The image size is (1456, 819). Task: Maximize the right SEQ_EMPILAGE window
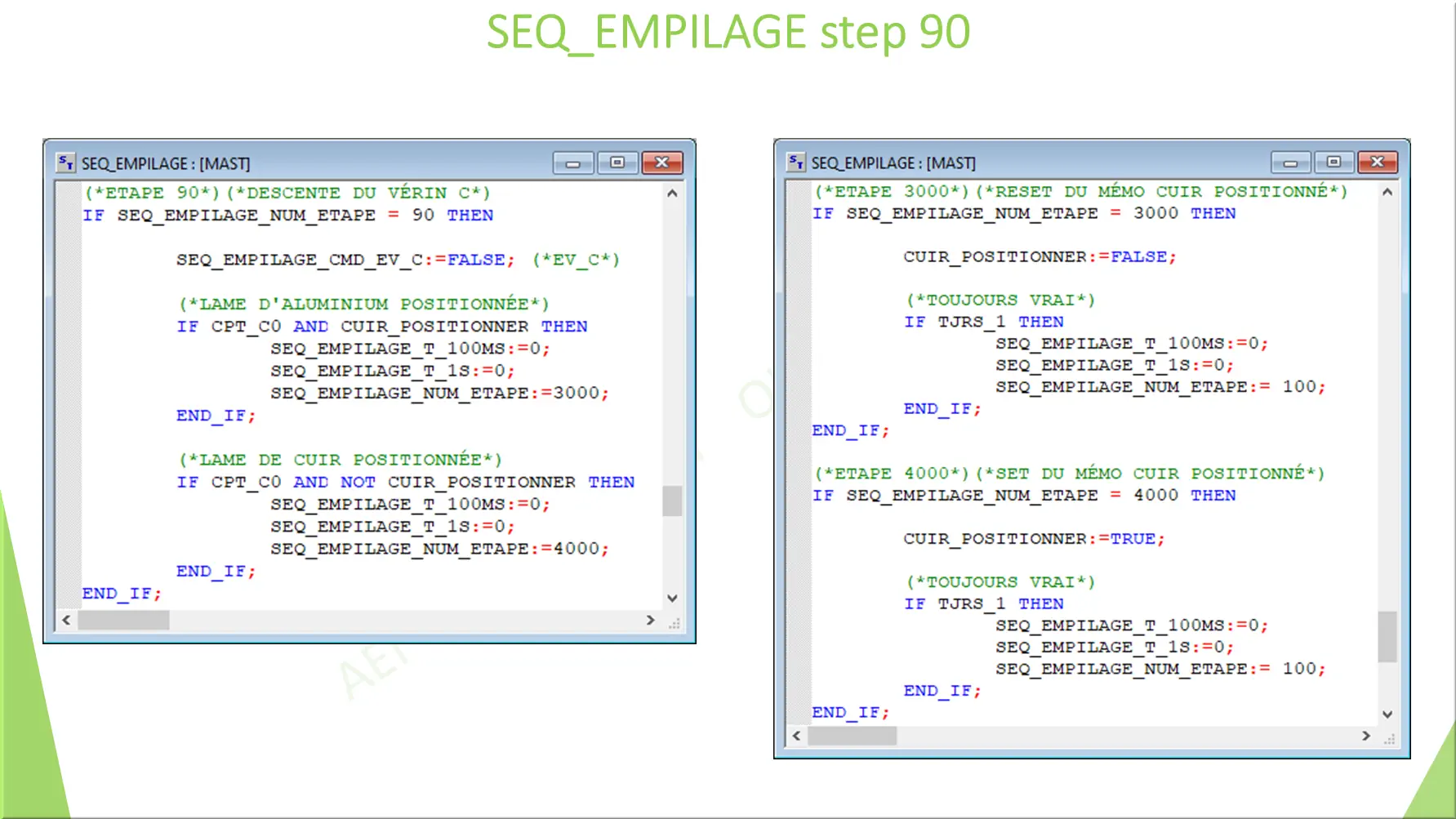1334,162
